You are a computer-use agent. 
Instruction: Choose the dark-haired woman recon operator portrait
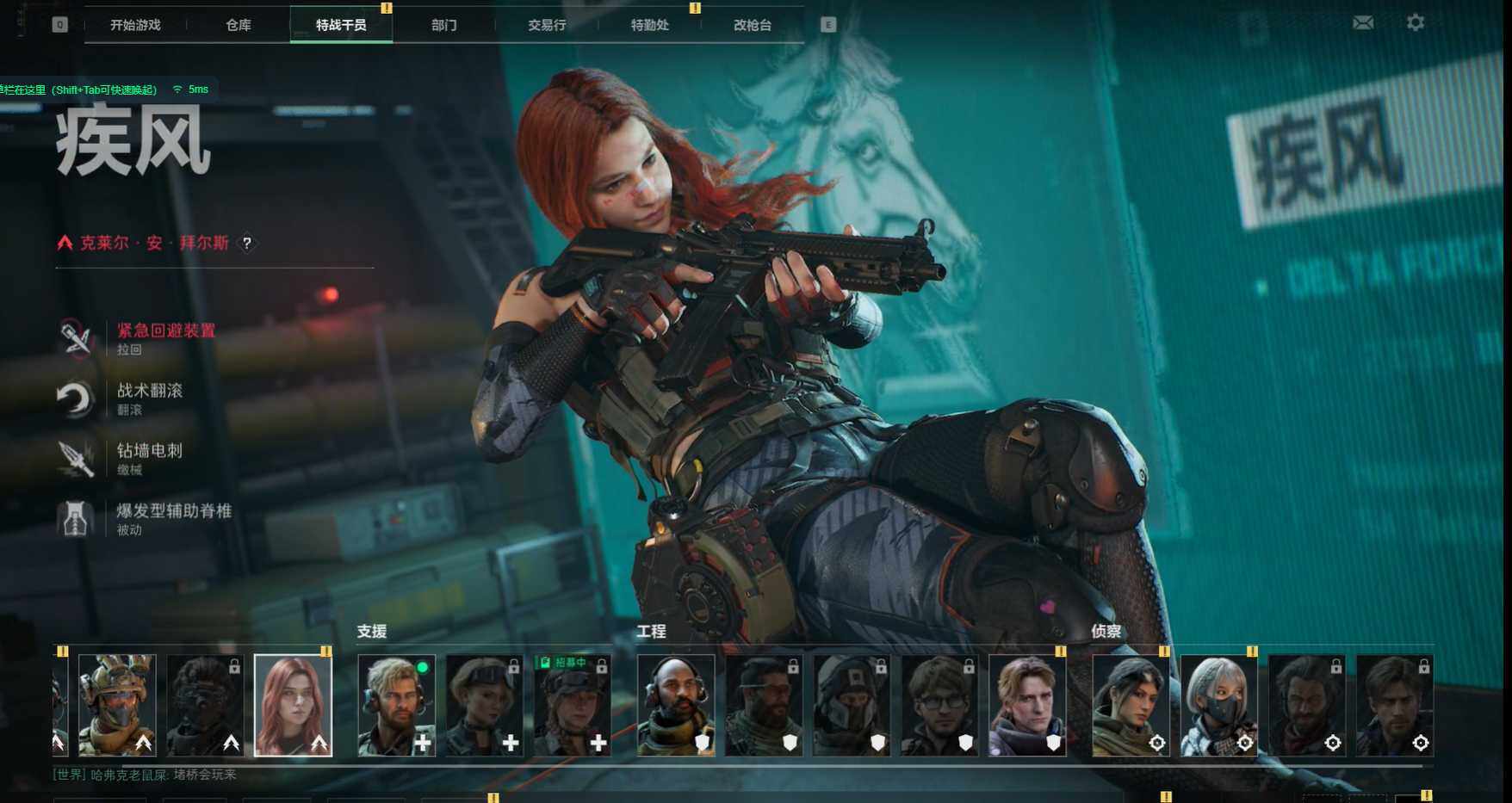pyautogui.click(x=1131, y=705)
